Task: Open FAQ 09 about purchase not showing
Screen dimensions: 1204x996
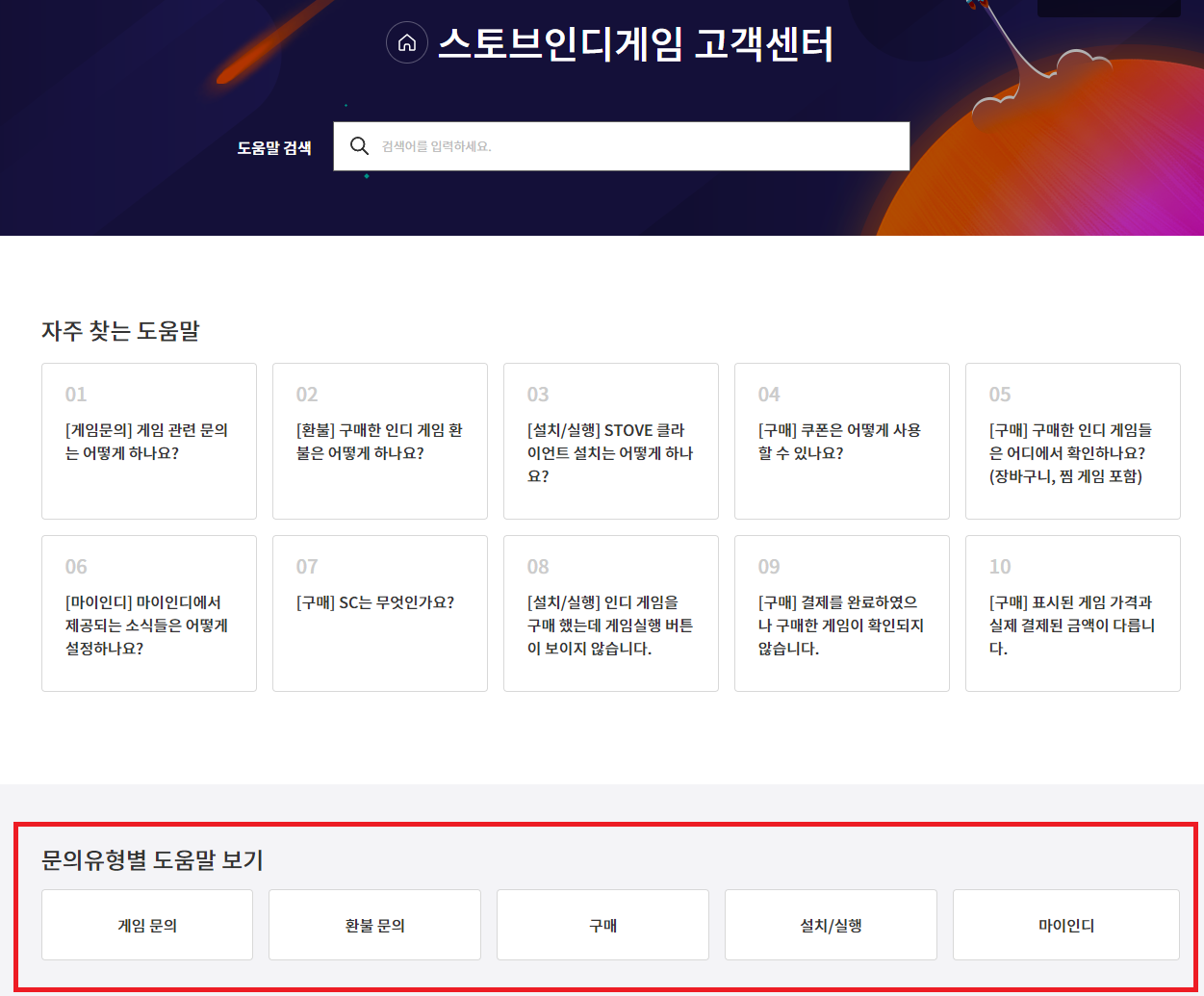Action: point(842,613)
